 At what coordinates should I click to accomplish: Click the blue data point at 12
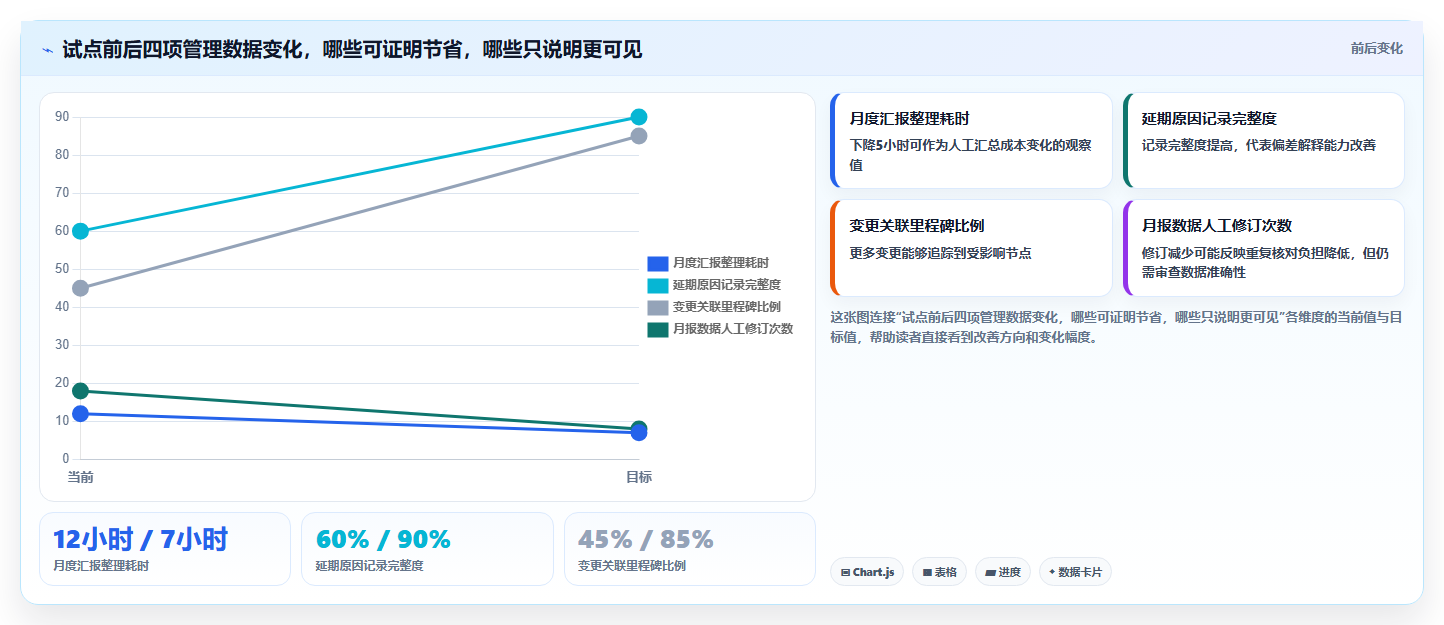pyautogui.click(x=80, y=414)
